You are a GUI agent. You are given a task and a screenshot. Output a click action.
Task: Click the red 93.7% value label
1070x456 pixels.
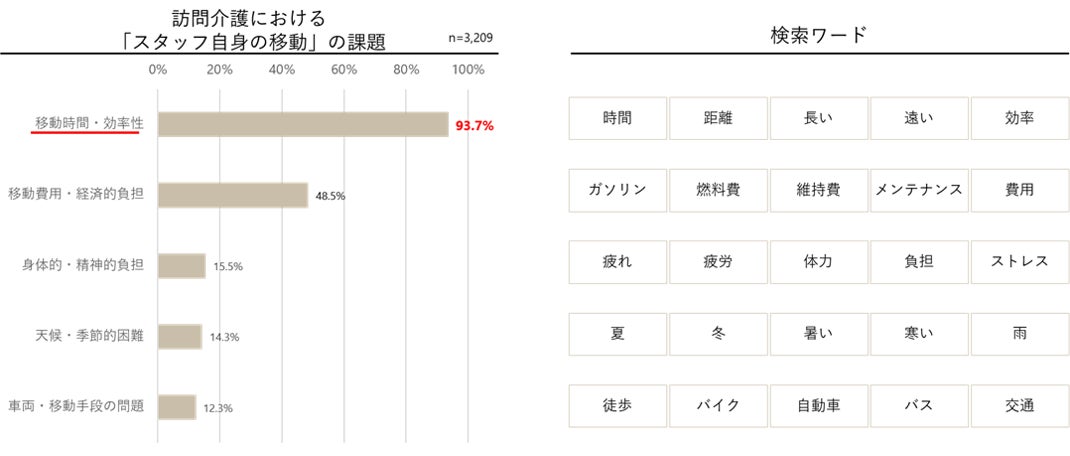click(475, 126)
